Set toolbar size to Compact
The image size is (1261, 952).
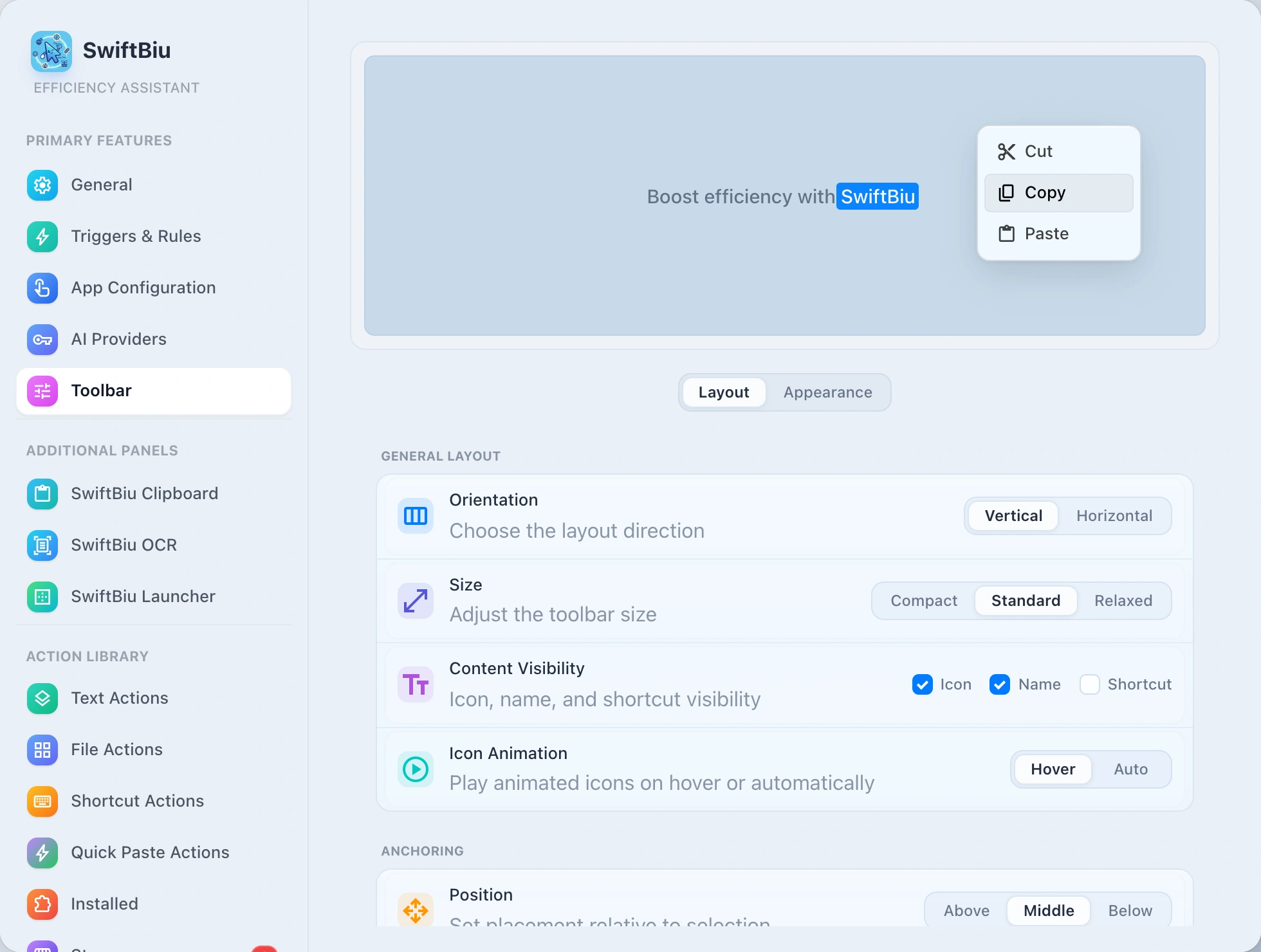click(x=924, y=601)
